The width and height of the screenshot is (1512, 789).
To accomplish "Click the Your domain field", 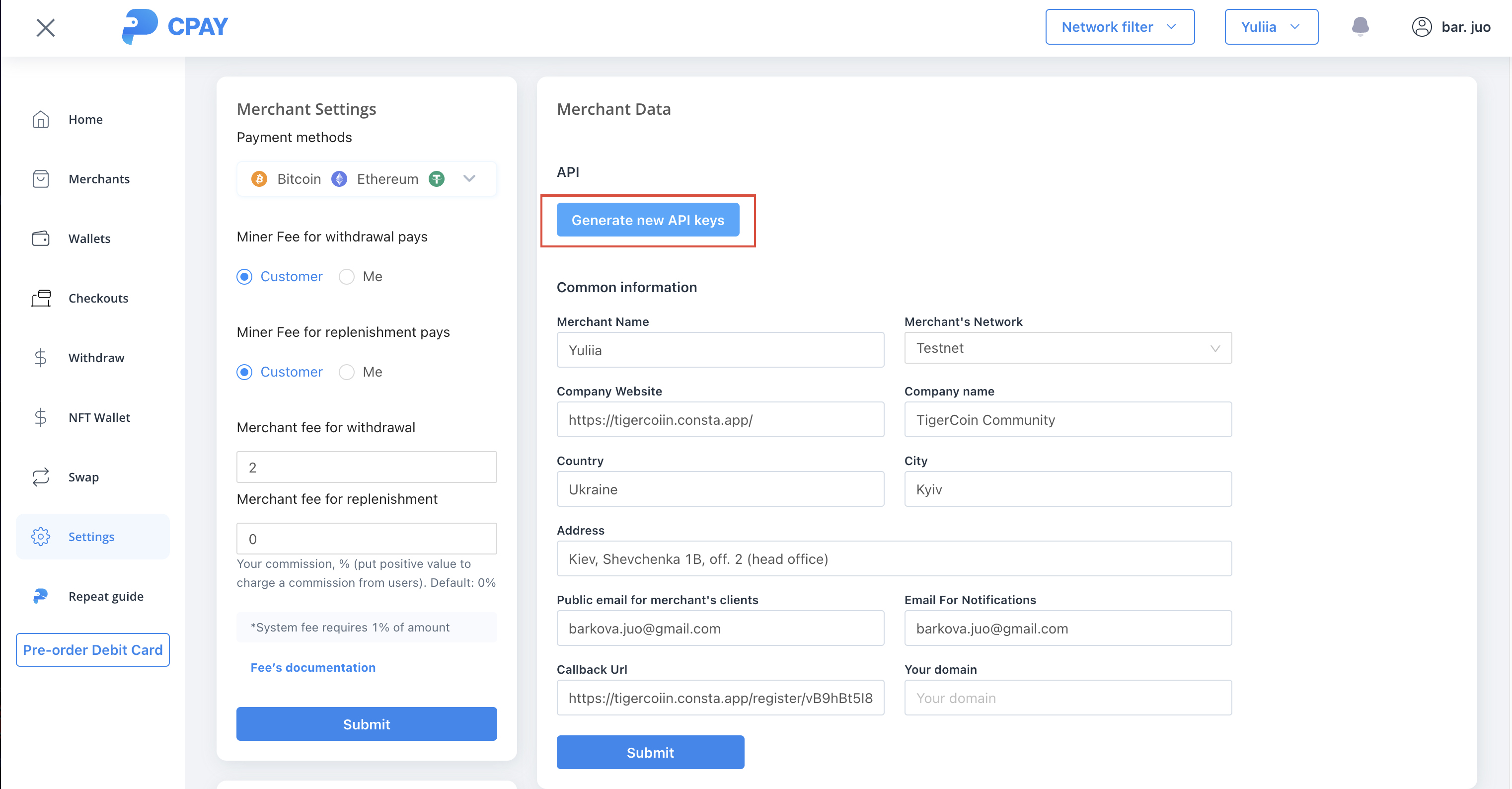I will 1067,698.
